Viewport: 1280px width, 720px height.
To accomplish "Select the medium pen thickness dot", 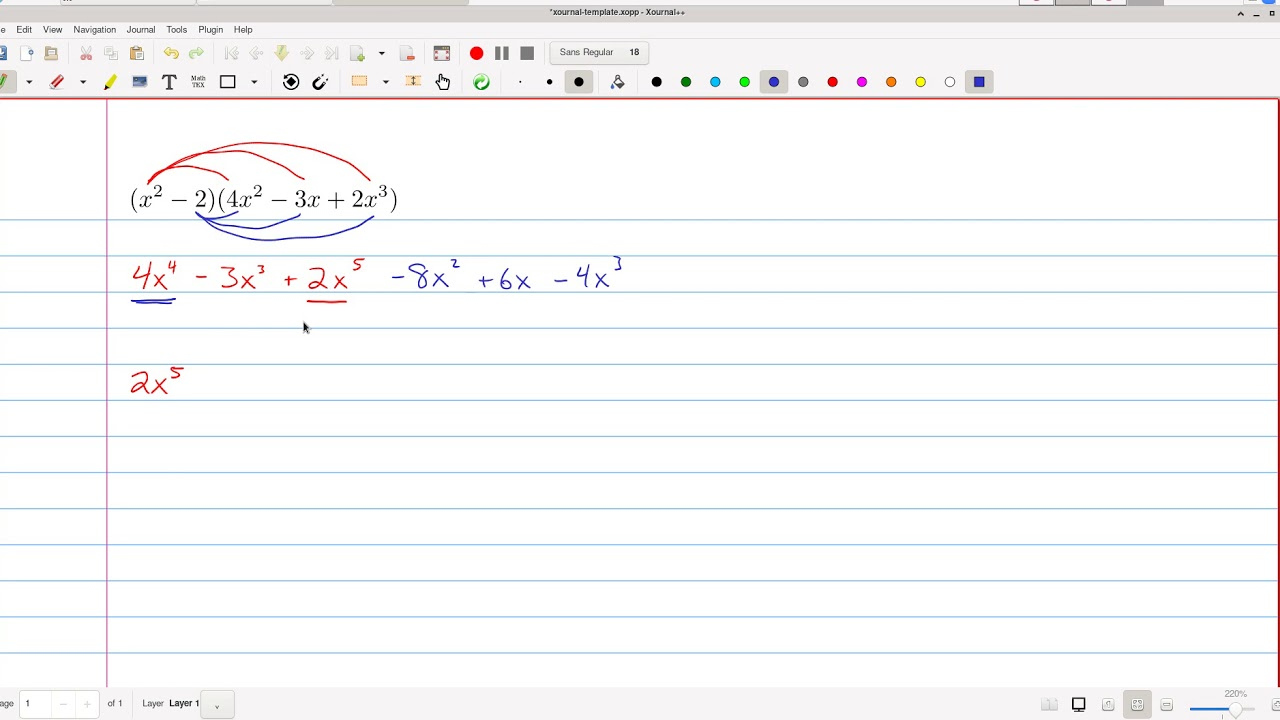I will 549,82.
